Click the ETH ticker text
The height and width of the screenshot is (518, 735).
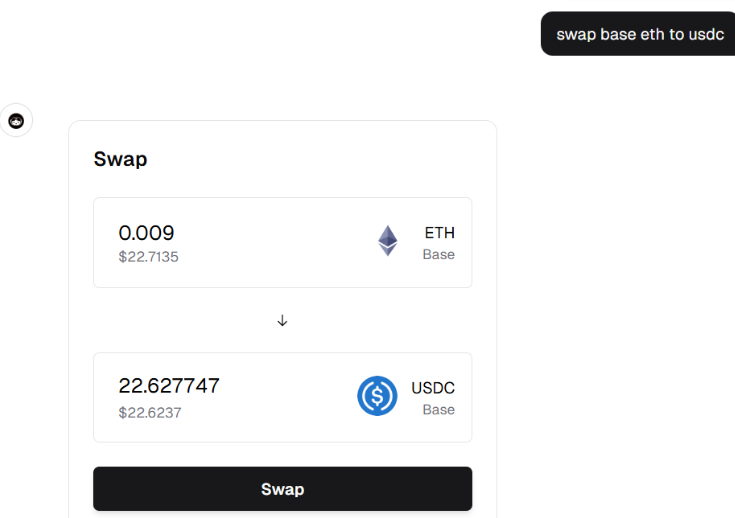point(439,233)
